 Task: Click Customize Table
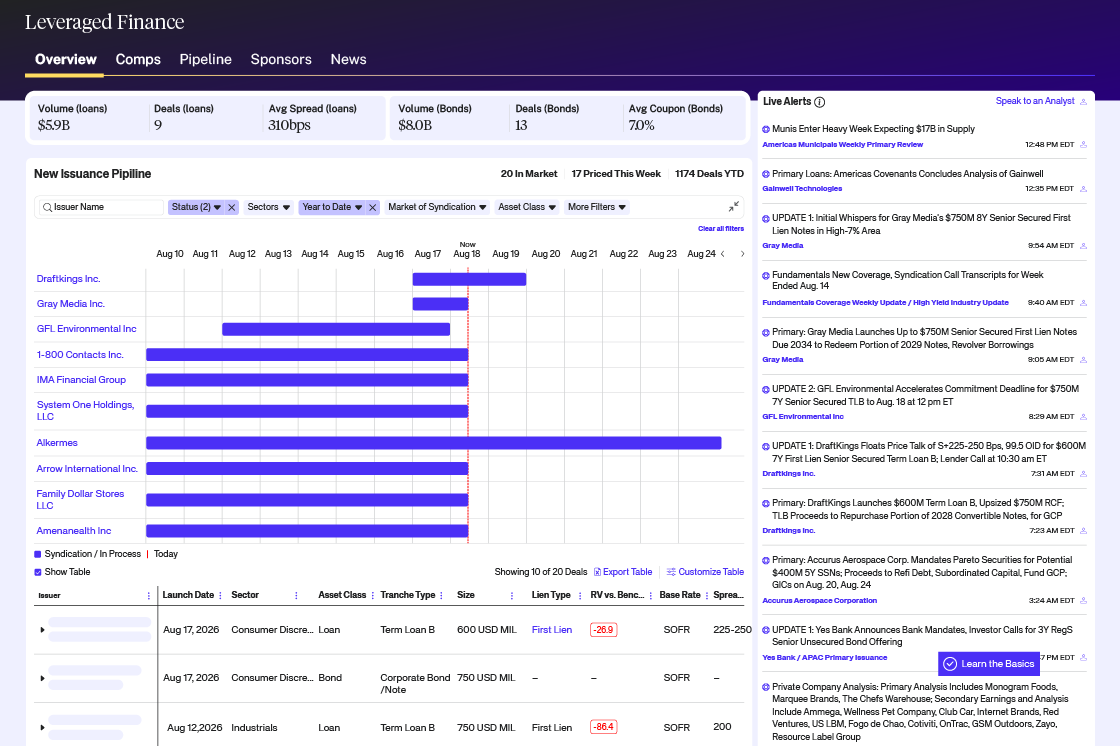click(705, 572)
